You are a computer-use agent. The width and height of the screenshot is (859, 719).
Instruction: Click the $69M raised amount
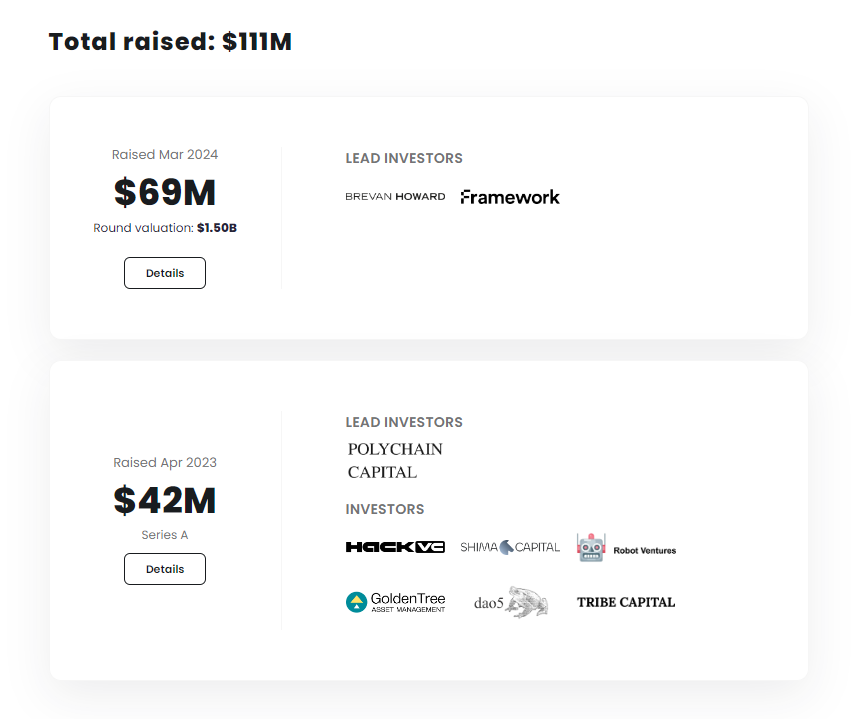pyautogui.click(x=165, y=192)
